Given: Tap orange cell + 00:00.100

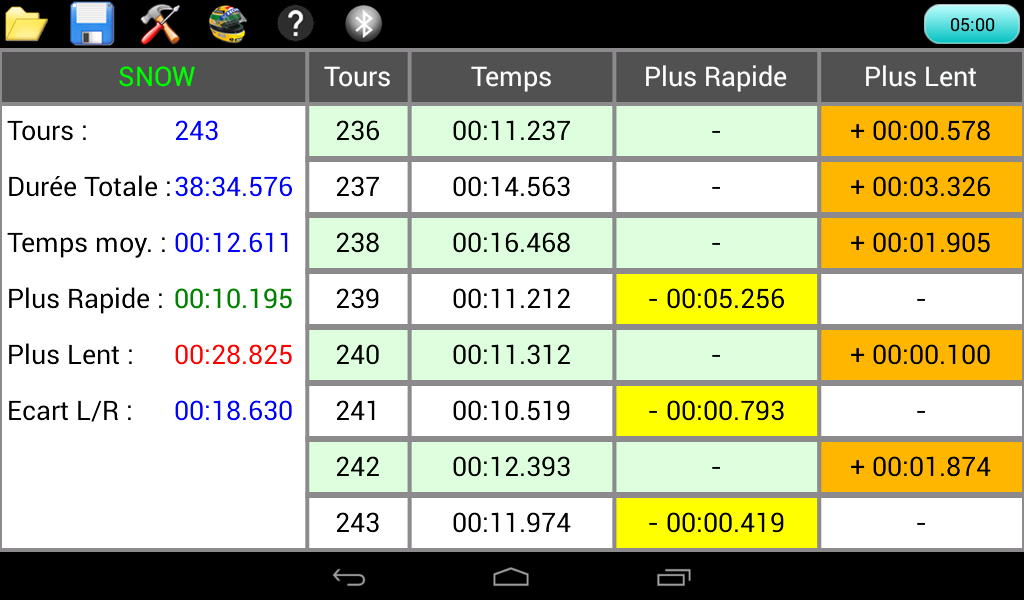Looking at the screenshot, I should pyautogui.click(x=920, y=355).
